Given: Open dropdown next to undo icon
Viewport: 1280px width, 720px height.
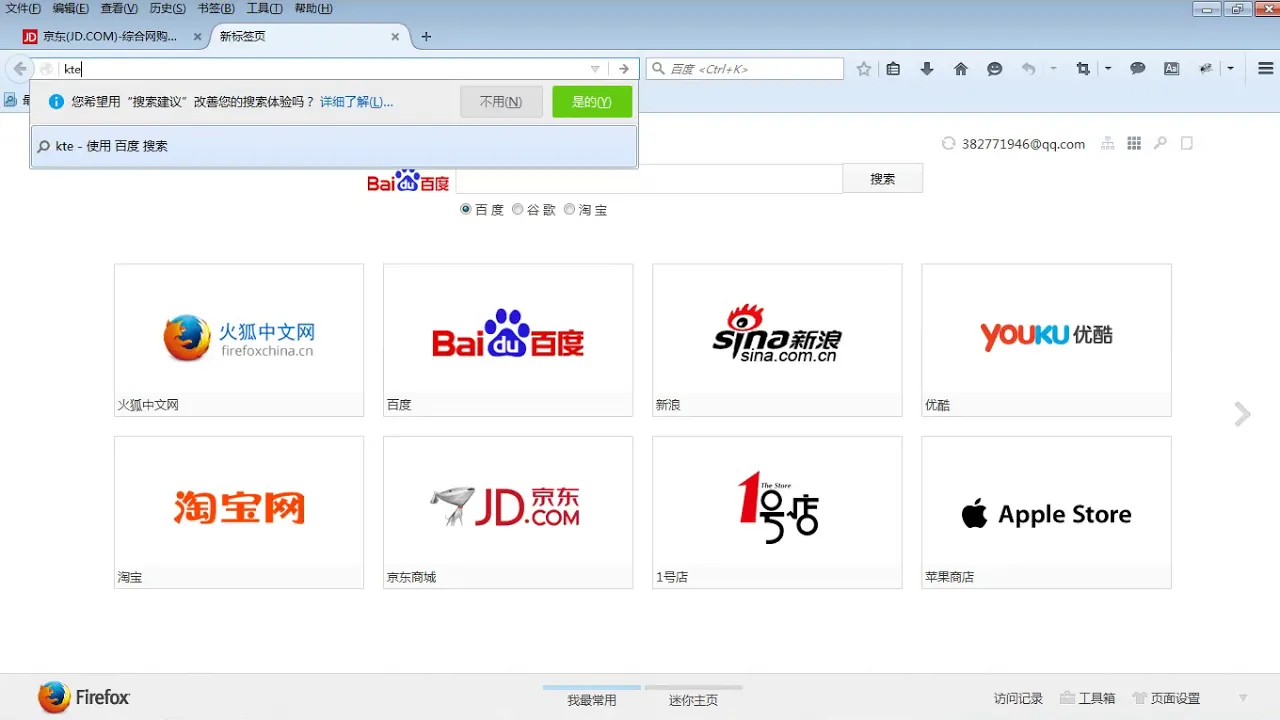Looking at the screenshot, I should point(1053,69).
